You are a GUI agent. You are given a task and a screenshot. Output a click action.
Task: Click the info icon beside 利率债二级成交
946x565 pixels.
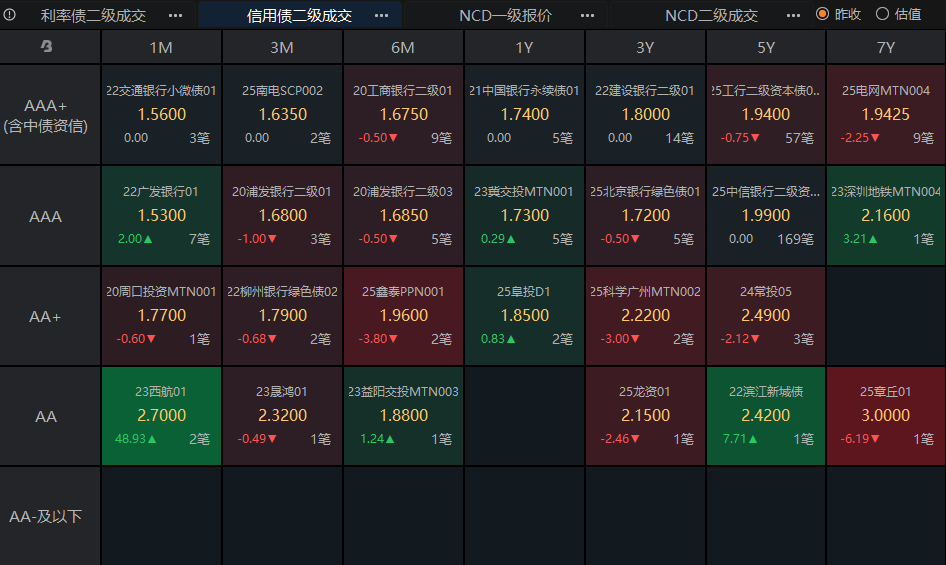(9, 14)
